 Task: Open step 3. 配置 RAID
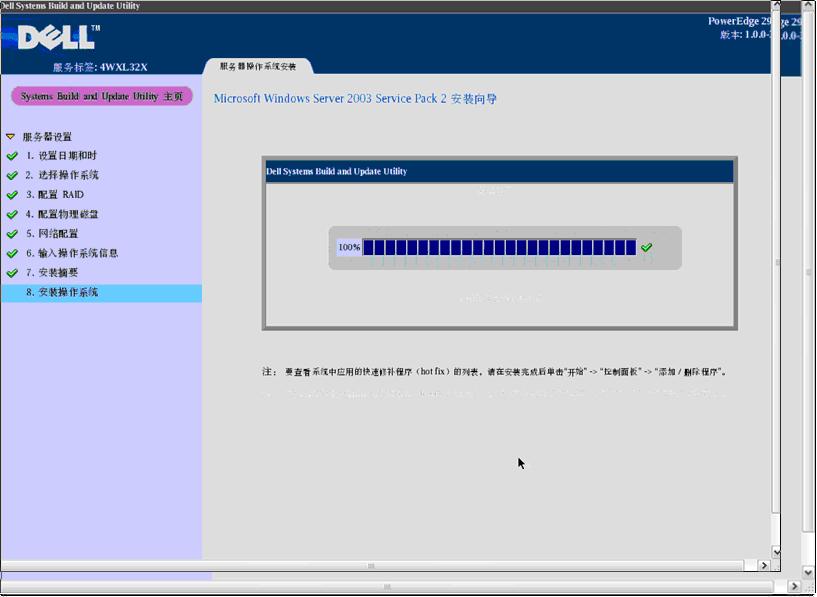point(55,194)
